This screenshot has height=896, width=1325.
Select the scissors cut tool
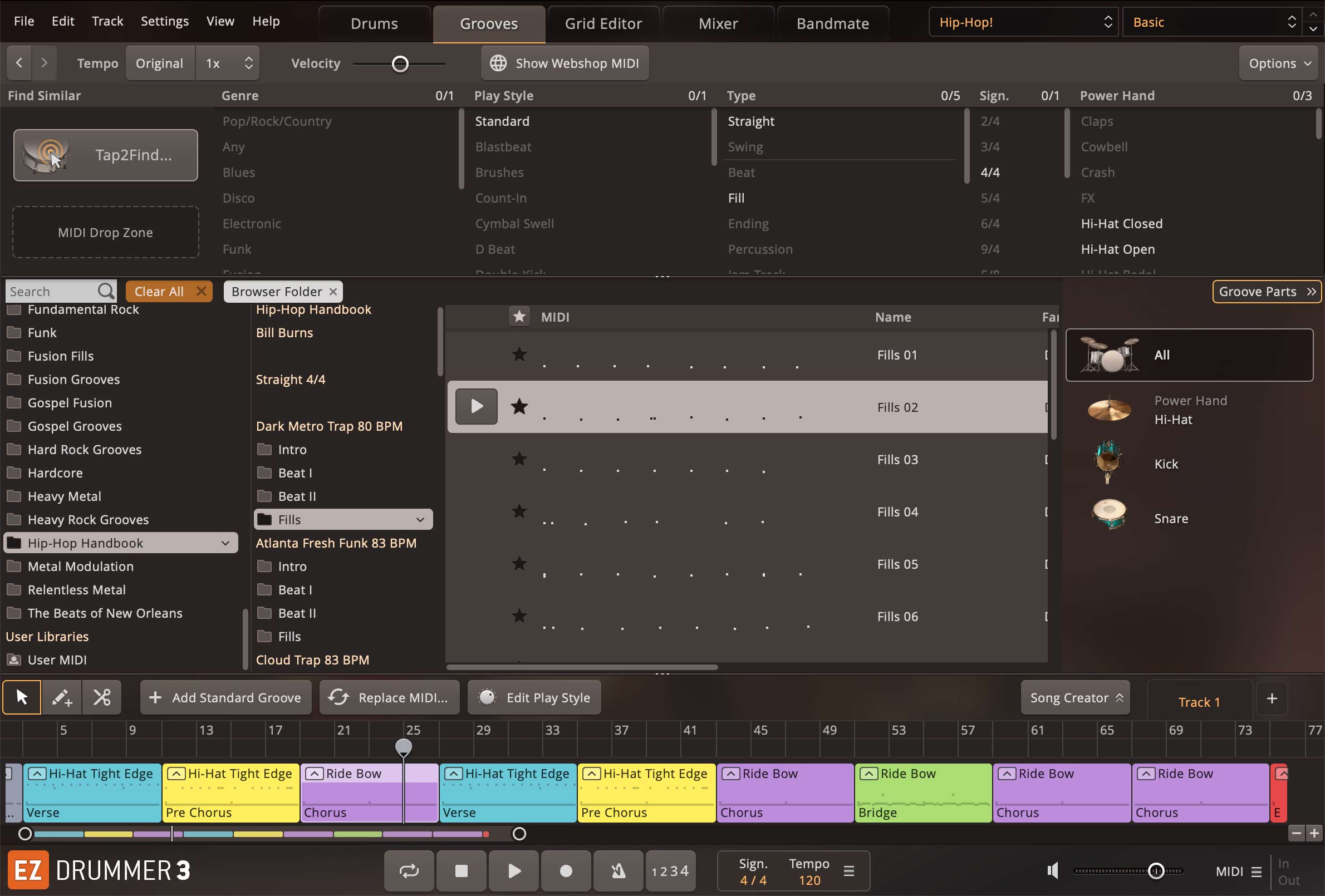[102, 697]
